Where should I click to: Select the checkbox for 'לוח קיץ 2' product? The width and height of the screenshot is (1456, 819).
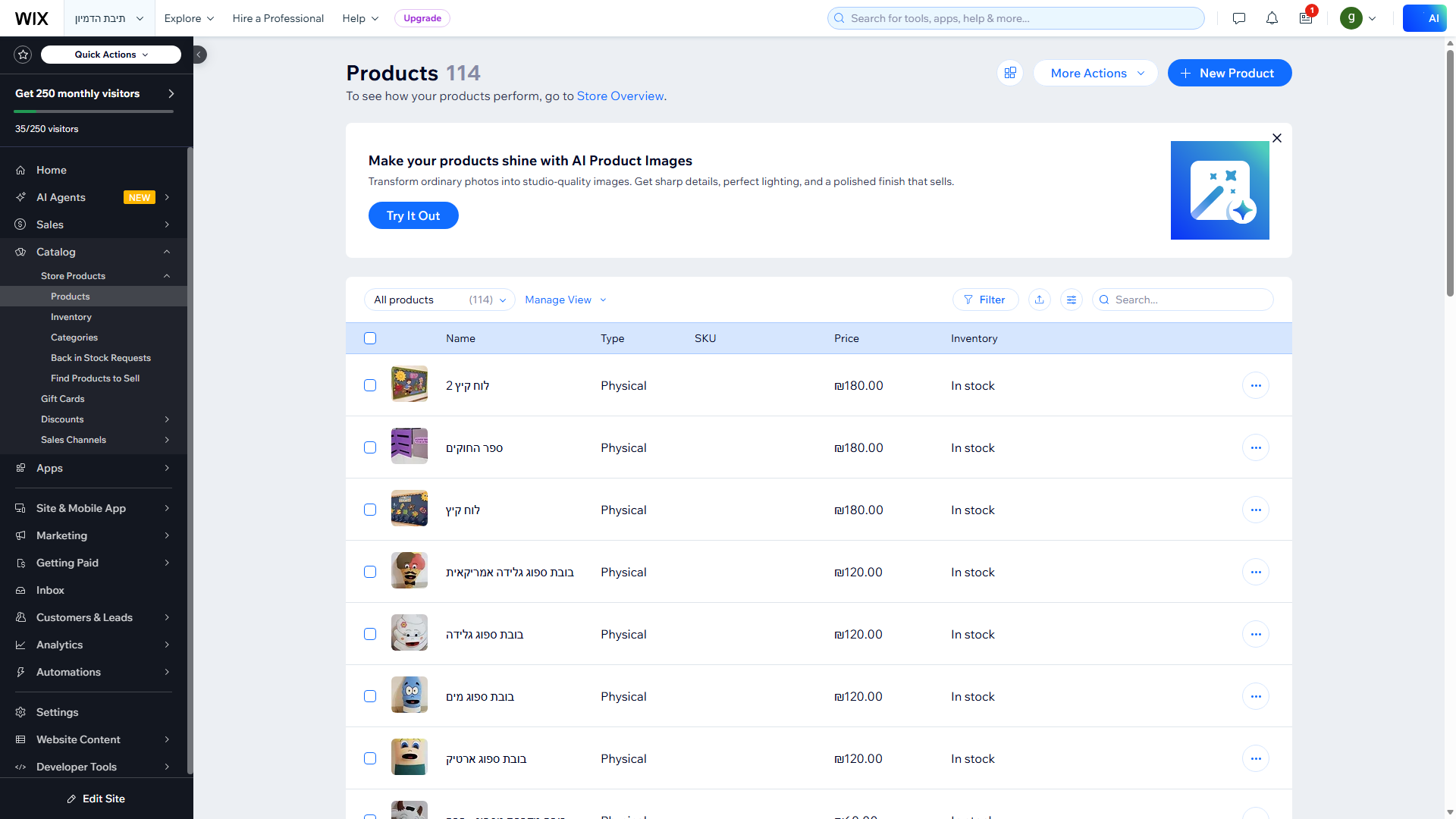click(369, 385)
